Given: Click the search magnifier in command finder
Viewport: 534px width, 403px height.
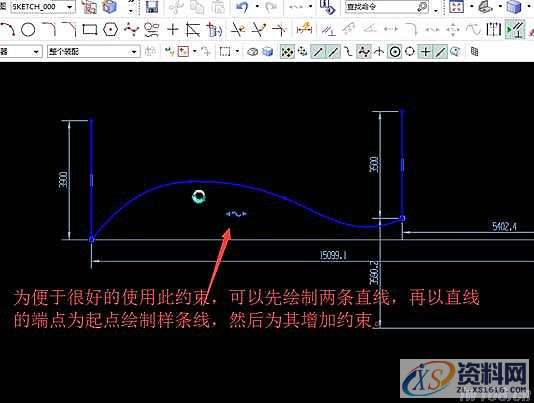Looking at the screenshot, I should [x=422, y=7].
